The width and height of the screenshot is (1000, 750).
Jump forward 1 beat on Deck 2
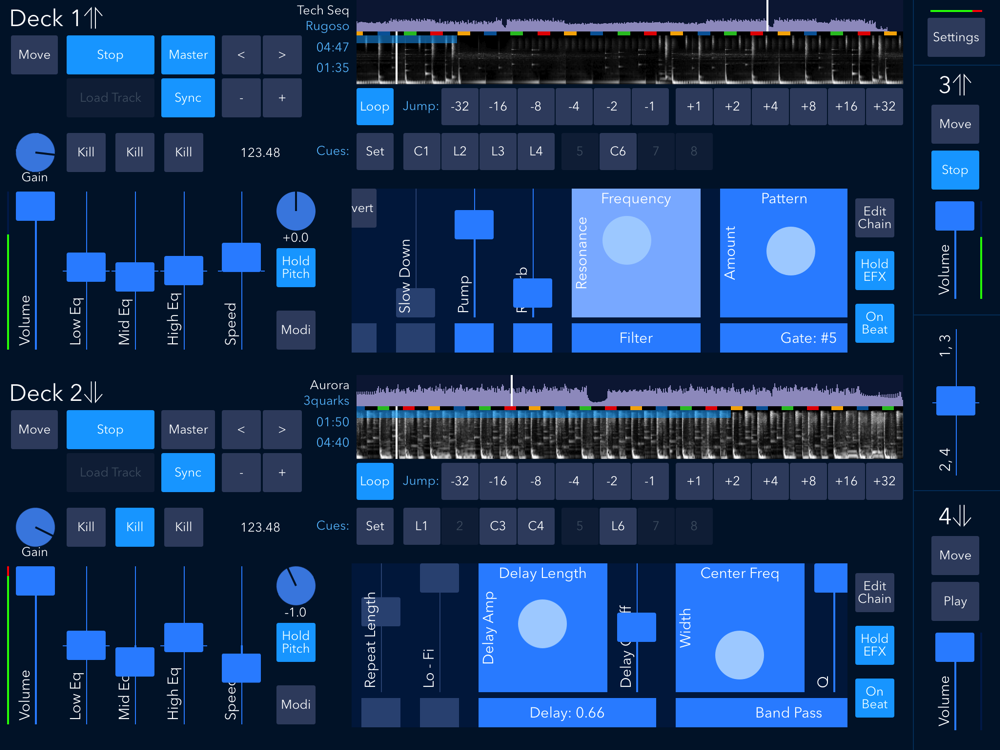[694, 482]
